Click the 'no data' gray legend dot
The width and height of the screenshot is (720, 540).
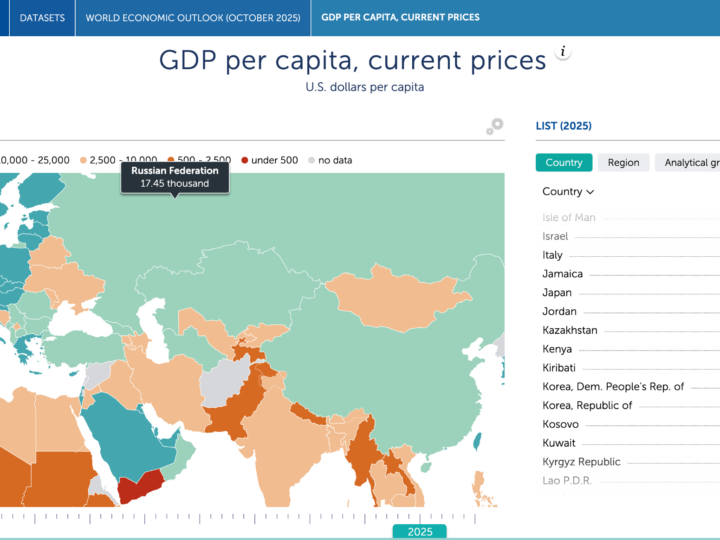coord(311,160)
